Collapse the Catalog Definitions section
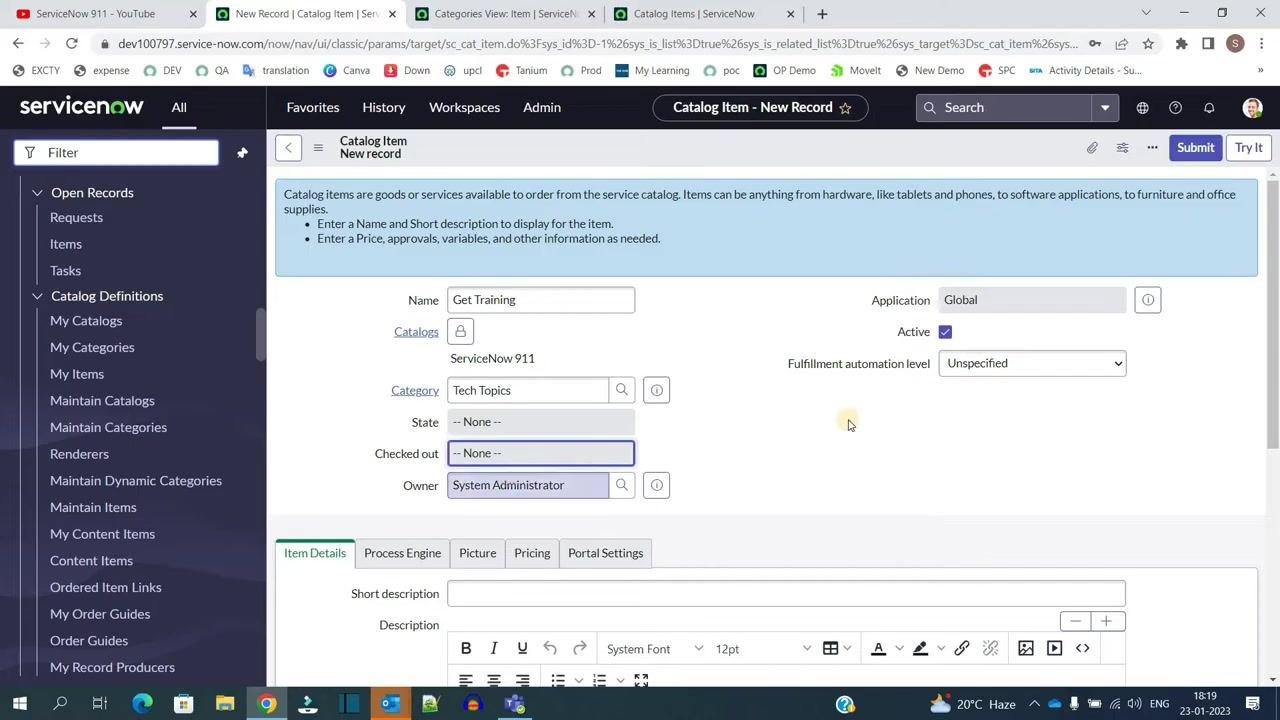Viewport: 1280px width, 720px height. 37,296
